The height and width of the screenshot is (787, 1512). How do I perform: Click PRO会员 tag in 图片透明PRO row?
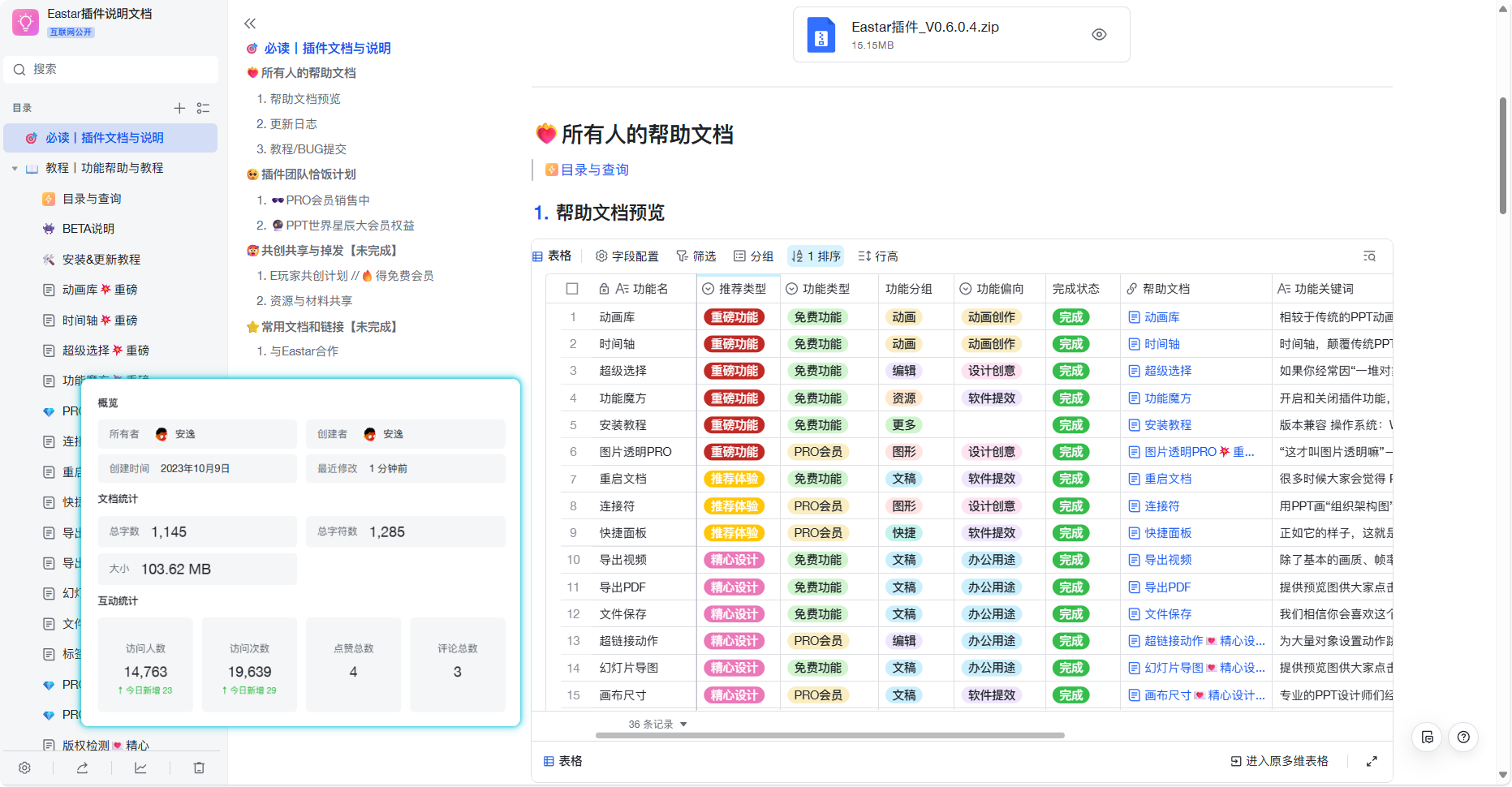(x=818, y=452)
